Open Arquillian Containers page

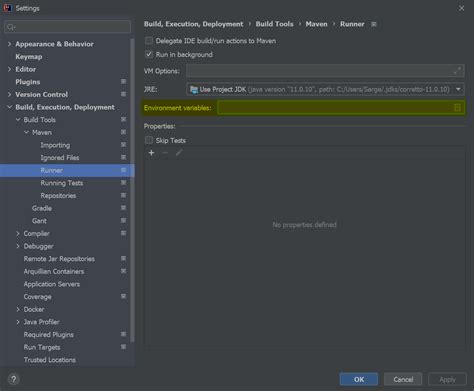click(x=54, y=272)
